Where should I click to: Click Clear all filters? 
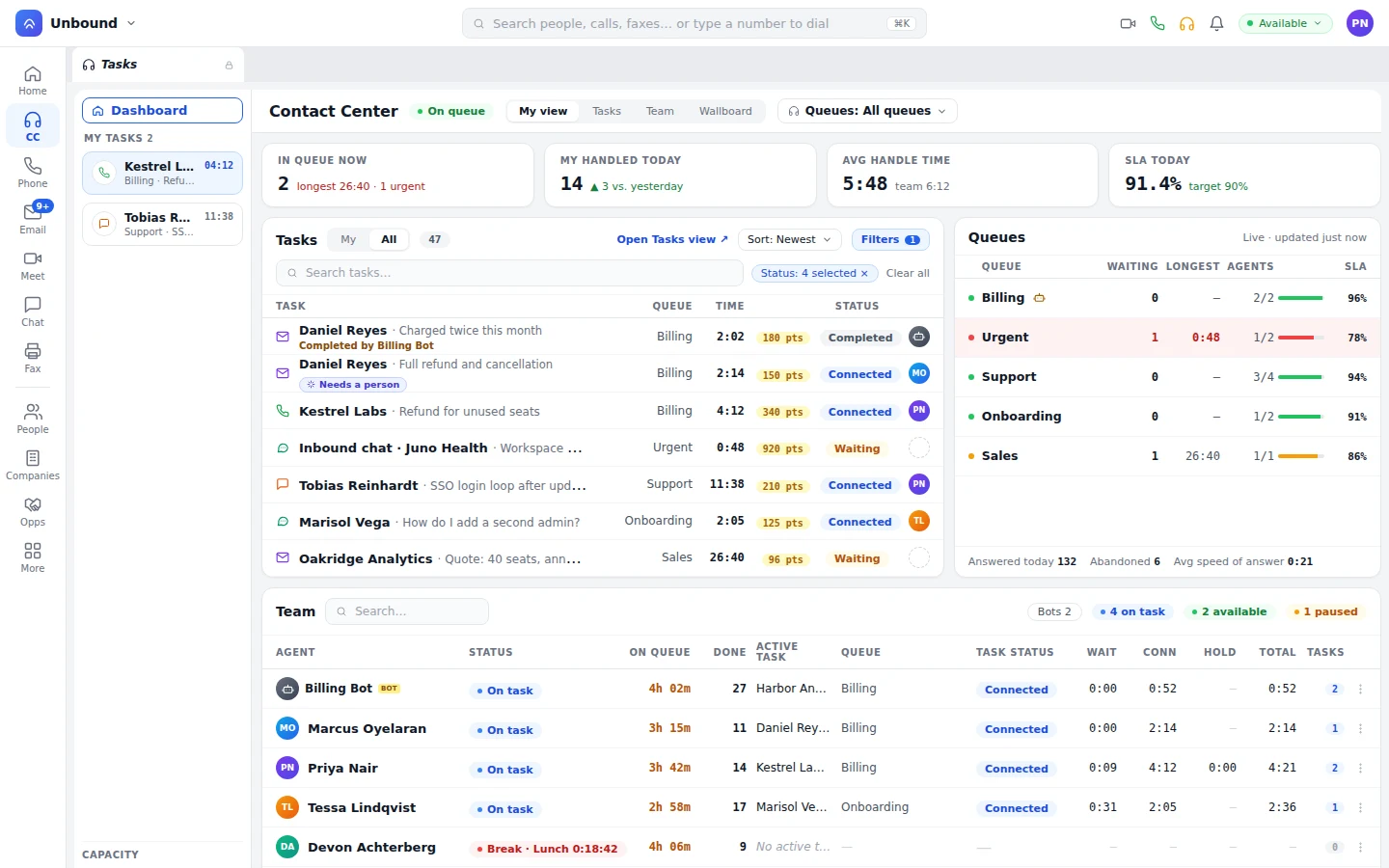908,273
